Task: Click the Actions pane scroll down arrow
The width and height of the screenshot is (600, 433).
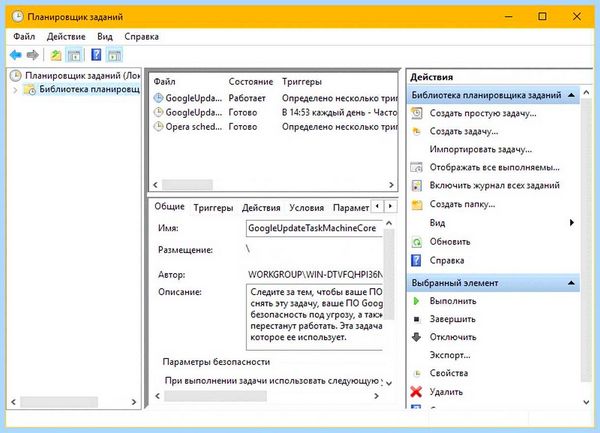Action: [587, 402]
